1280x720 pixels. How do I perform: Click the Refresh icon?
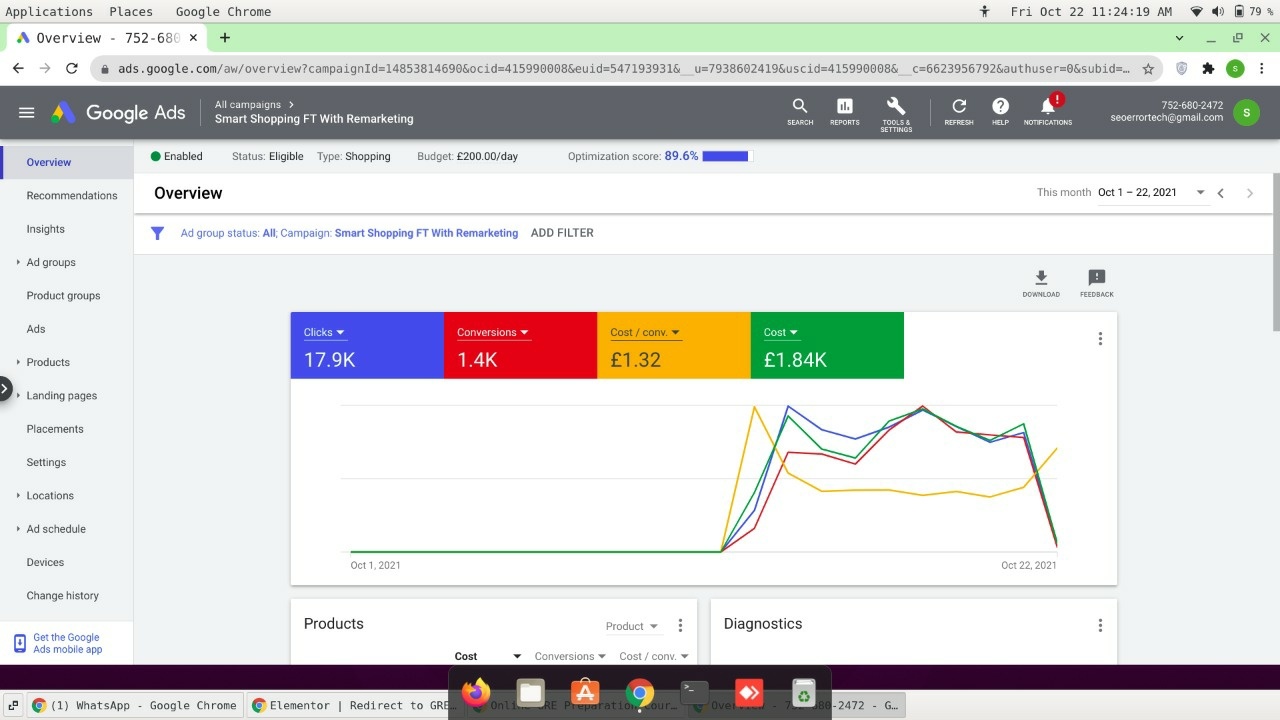pyautogui.click(x=959, y=111)
